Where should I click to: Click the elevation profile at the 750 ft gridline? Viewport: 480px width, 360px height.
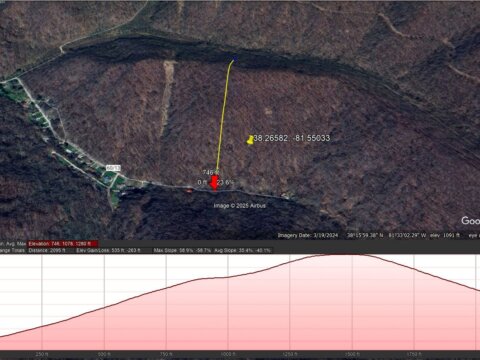(166, 288)
